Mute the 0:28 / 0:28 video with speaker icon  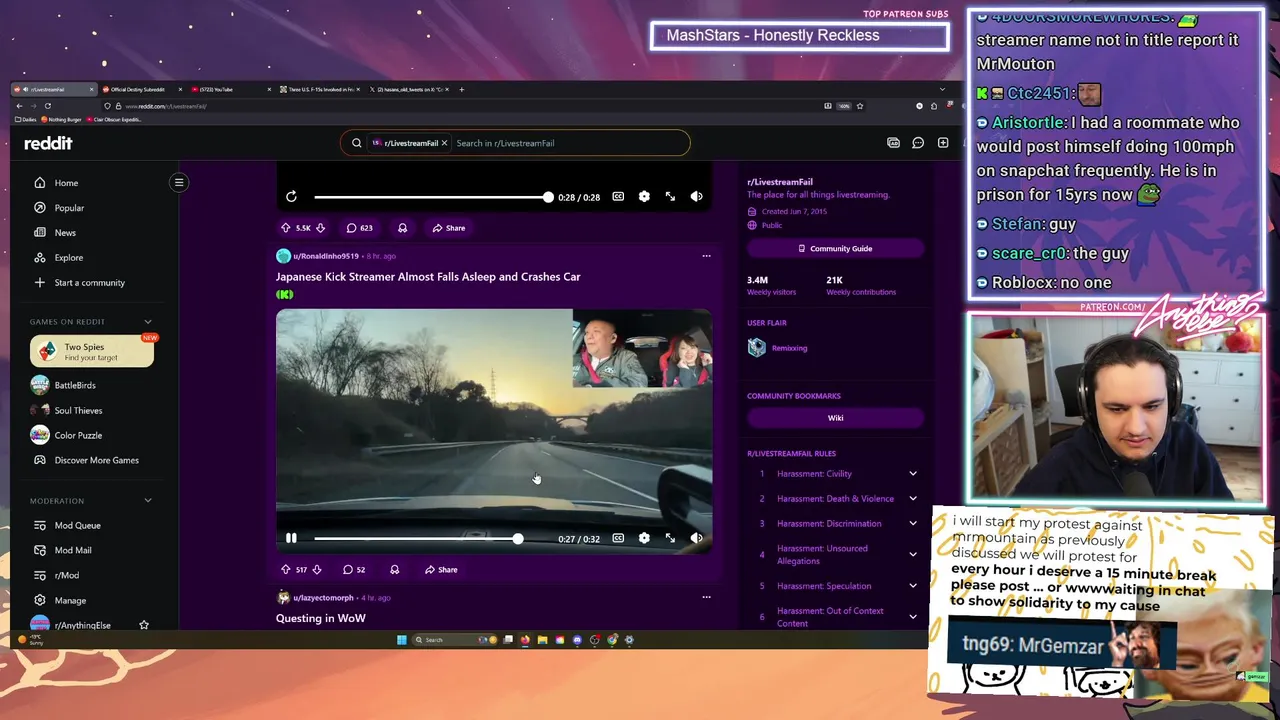[696, 197]
